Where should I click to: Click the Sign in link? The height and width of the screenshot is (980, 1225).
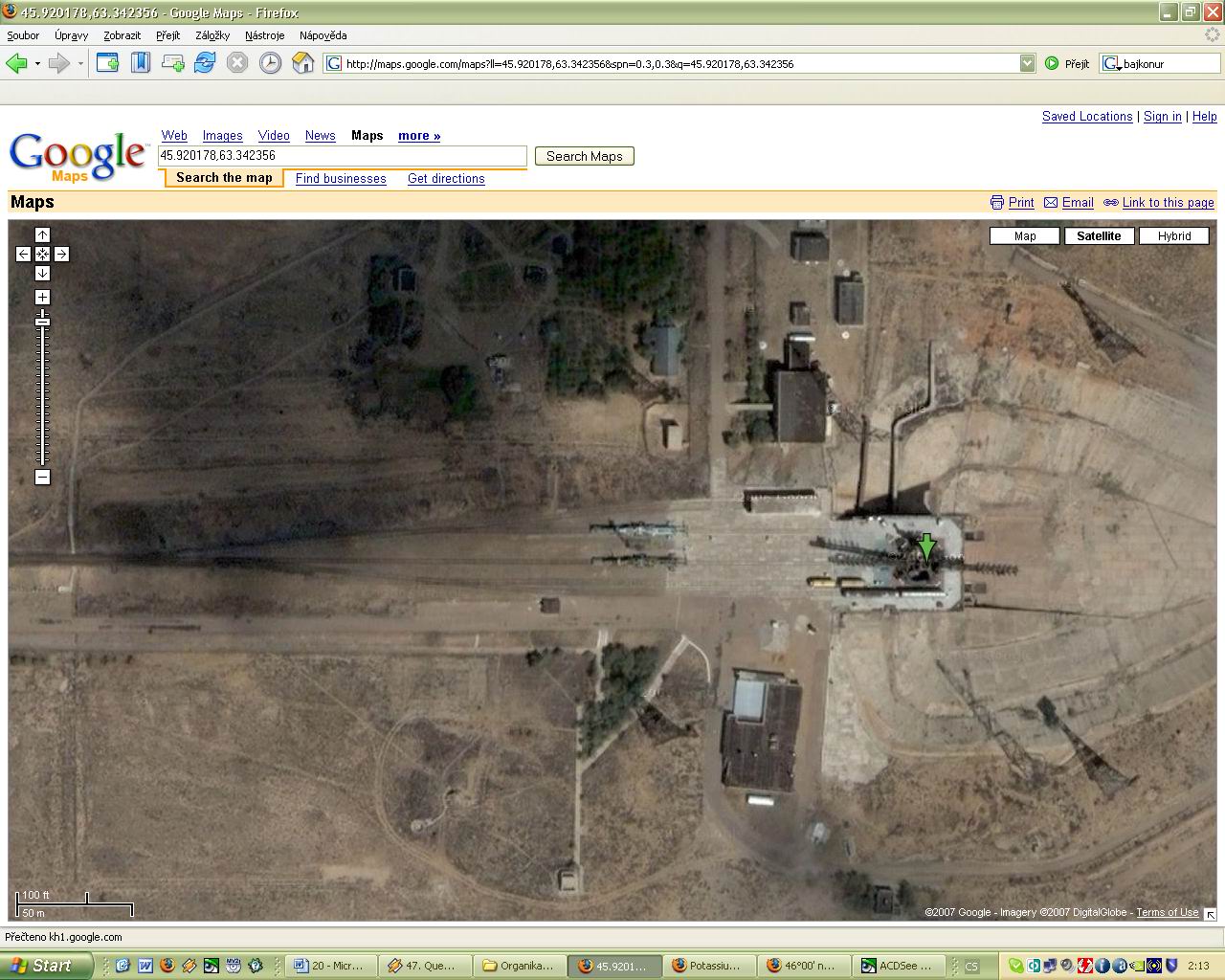[x=1162, y=117]
